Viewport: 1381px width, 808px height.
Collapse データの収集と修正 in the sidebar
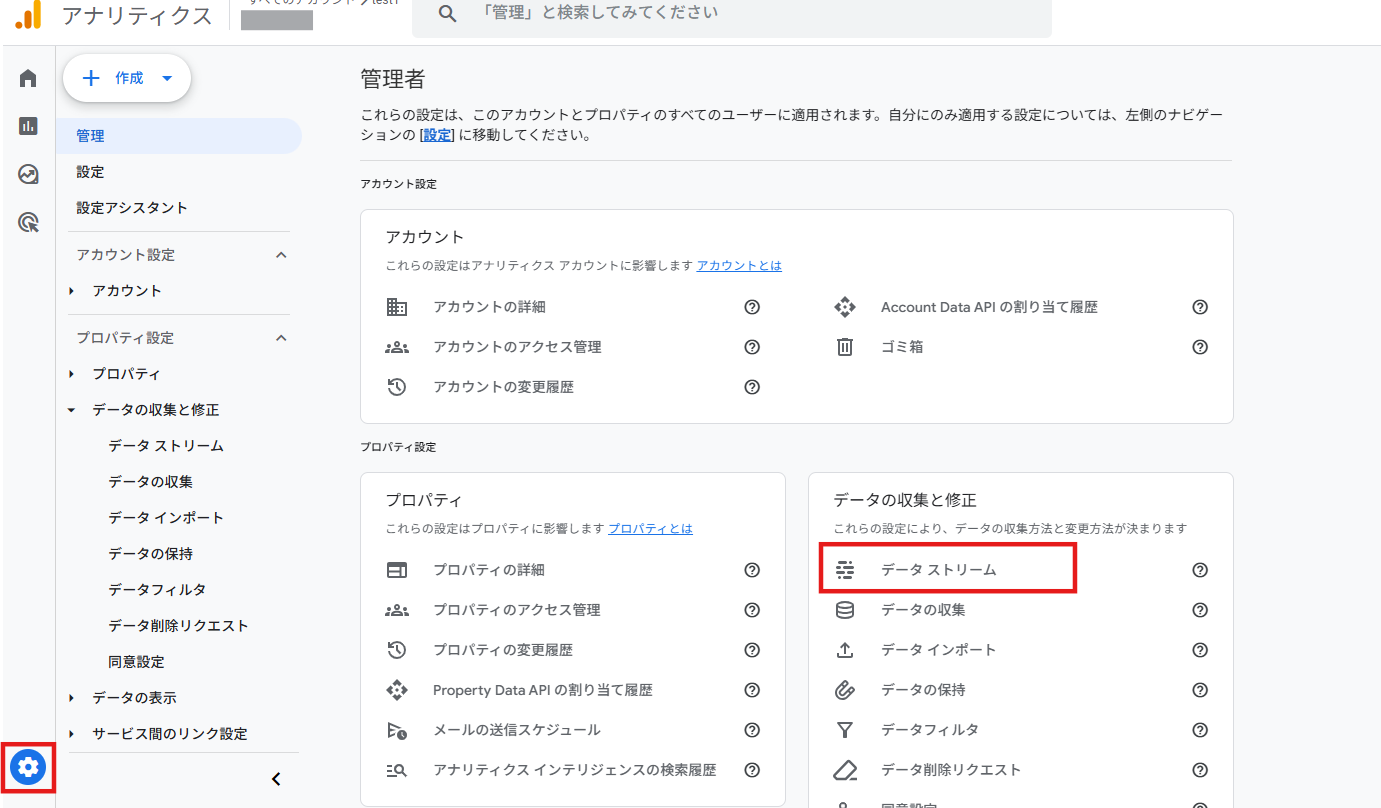point(71,410)
